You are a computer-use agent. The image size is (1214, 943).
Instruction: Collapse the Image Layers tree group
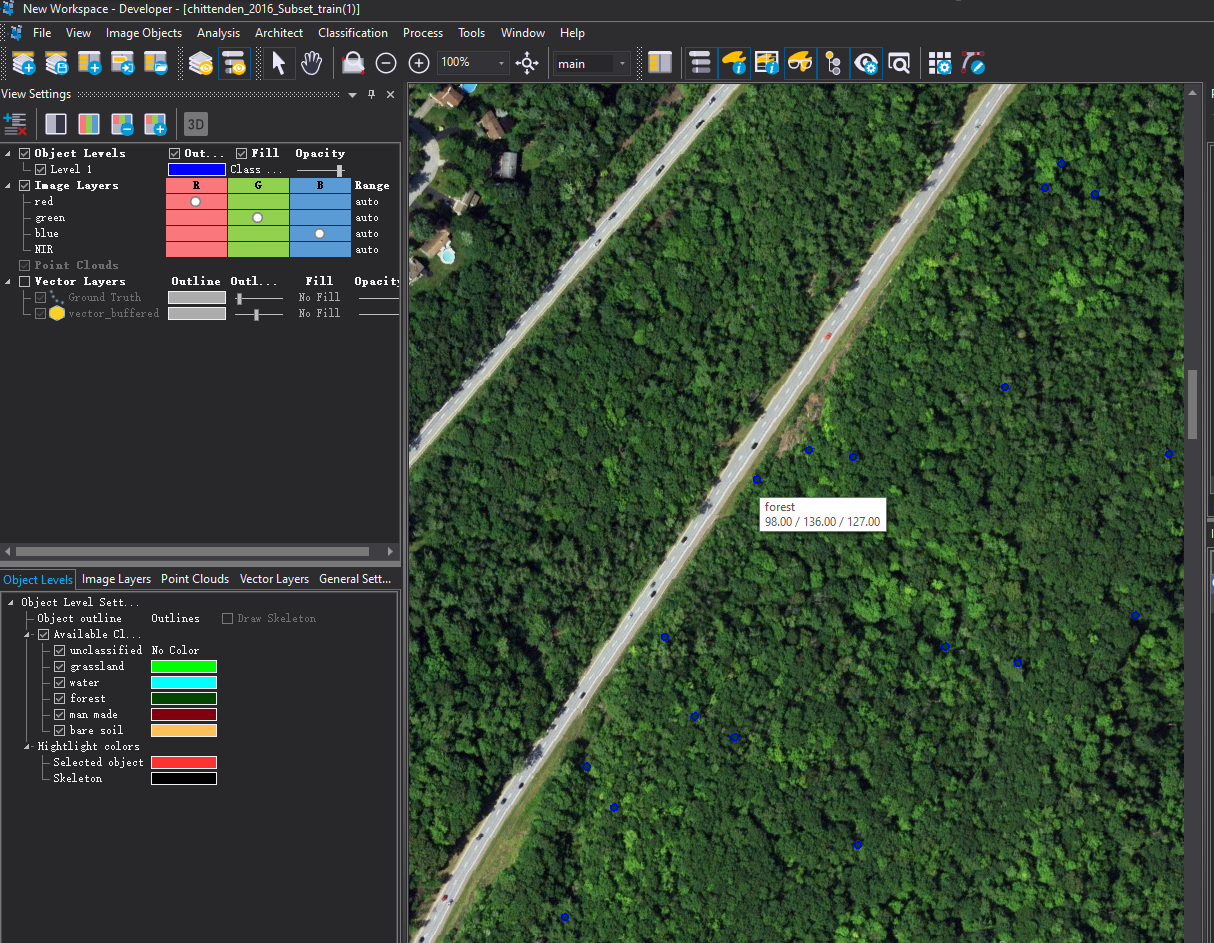(x=9, y=186)
